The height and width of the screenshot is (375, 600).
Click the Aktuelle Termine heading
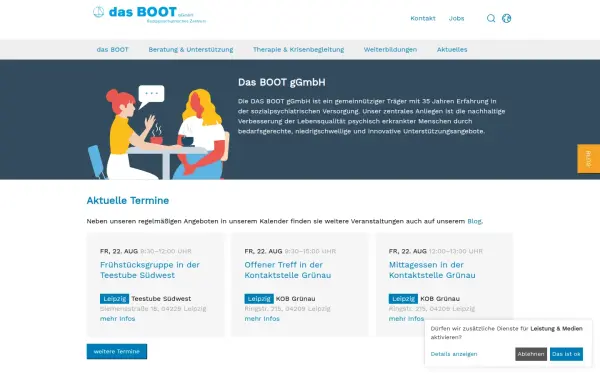click(x=128, y=201)
